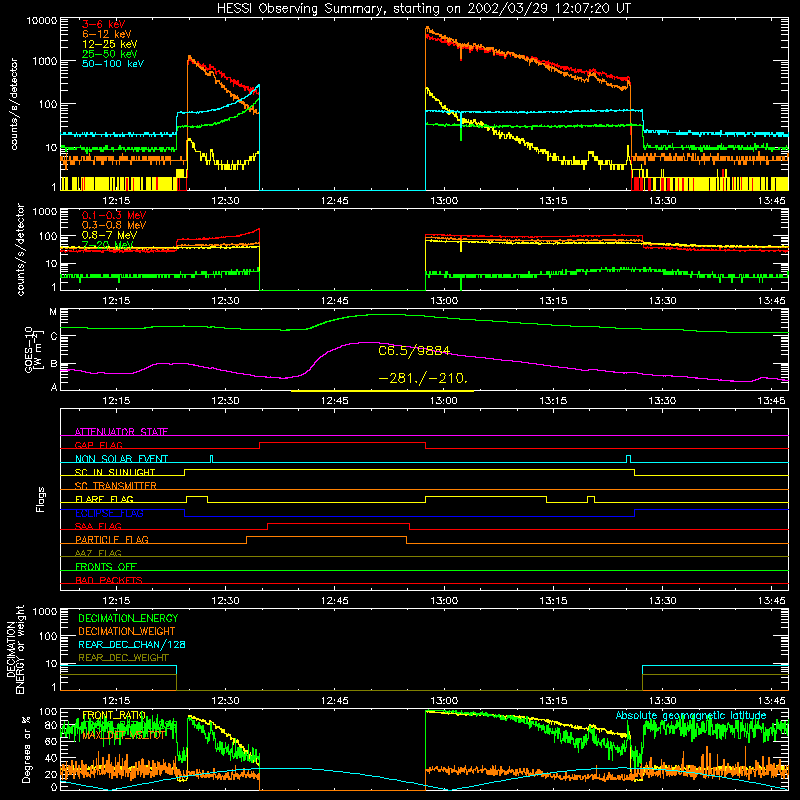Viewport: 800px width, 800px height.
Task: Click the Degrees or % axis label
Action: (26, 749)
